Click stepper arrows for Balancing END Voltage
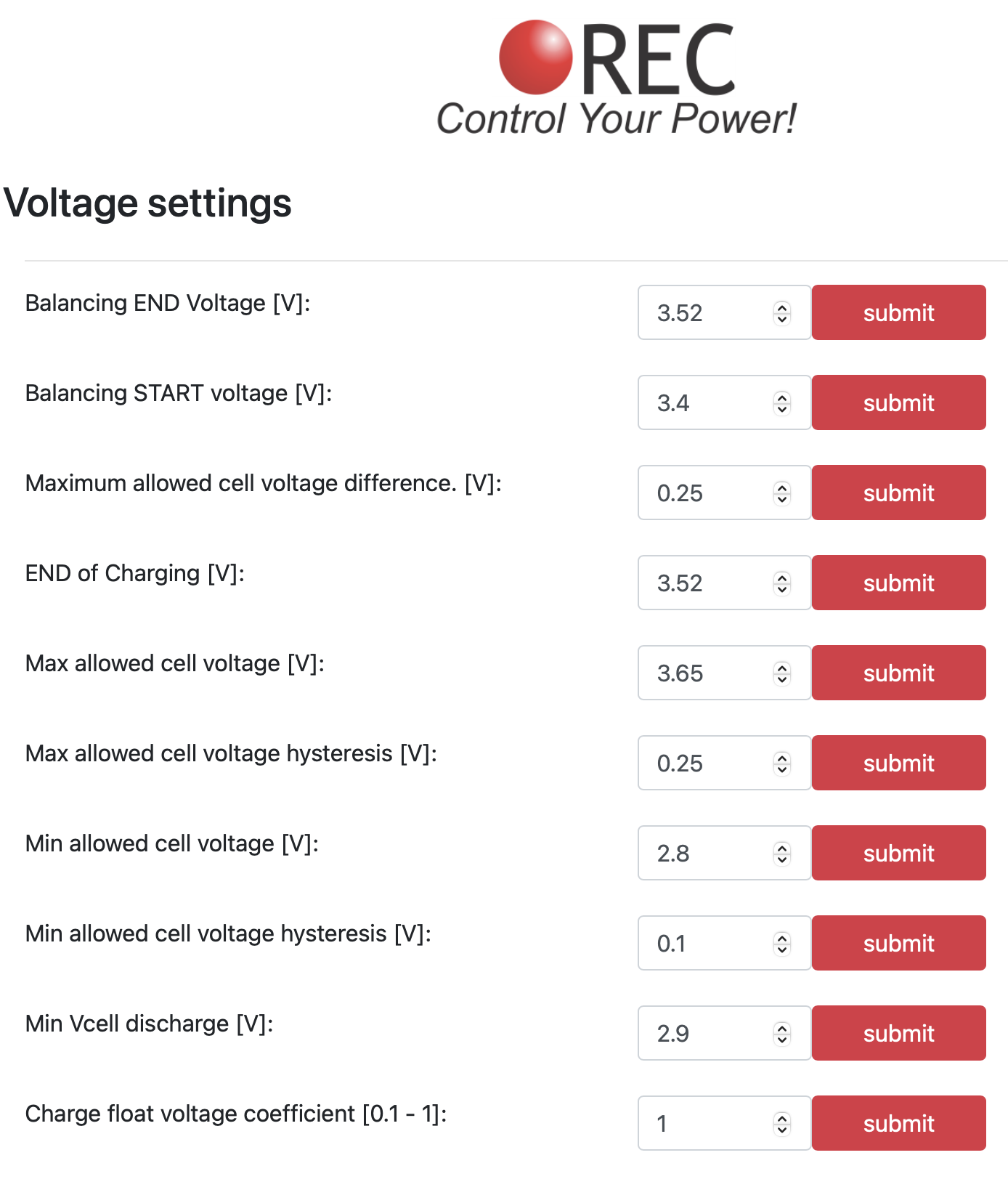Screen dimensions: 1008x1187 (x=781, y=313)
